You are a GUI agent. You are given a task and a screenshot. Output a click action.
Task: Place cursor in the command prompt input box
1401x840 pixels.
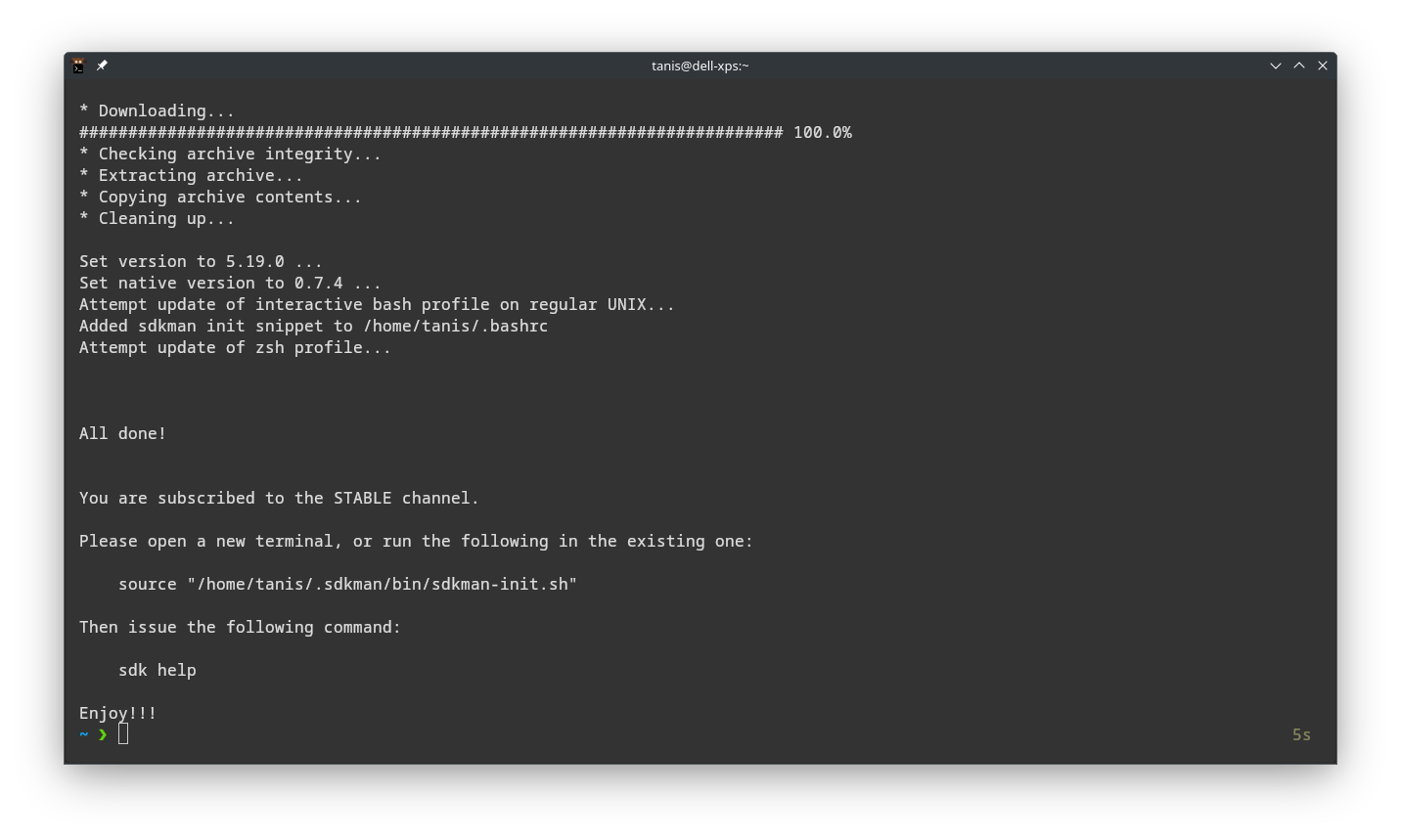click(x=123, y=734)
